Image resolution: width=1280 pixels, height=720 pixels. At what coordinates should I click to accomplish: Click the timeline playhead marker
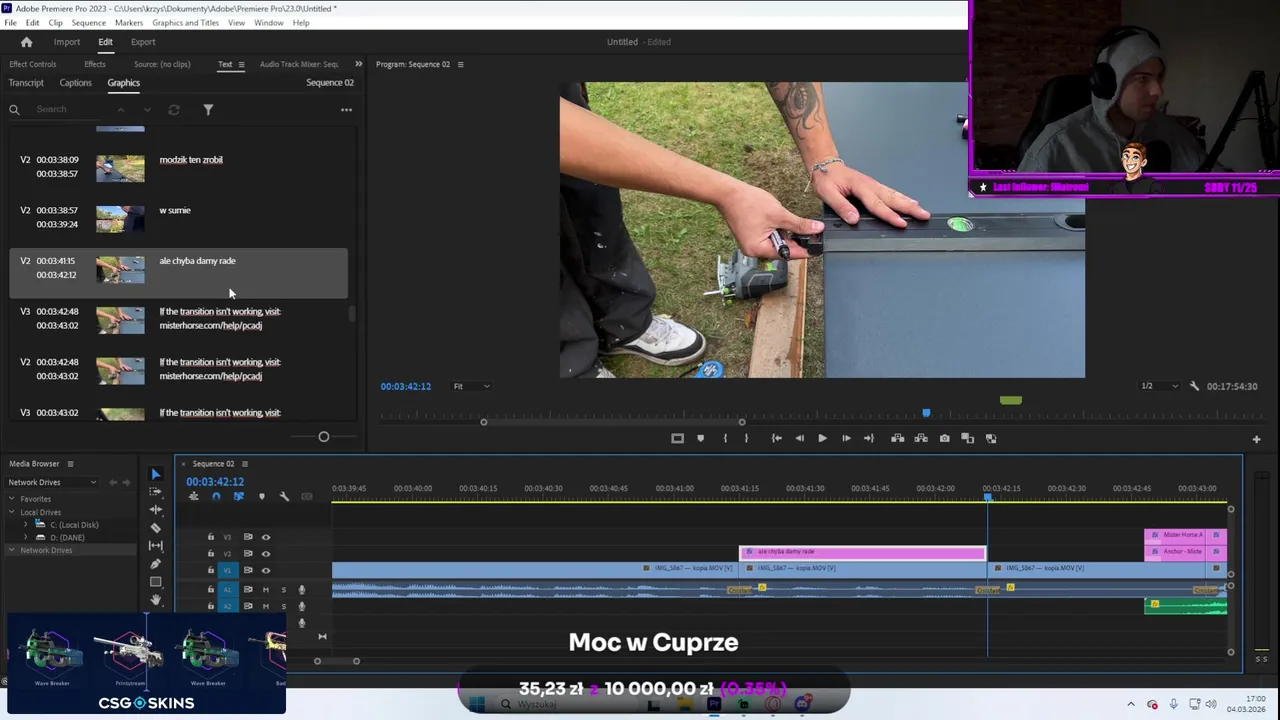(x=988, y=497)
